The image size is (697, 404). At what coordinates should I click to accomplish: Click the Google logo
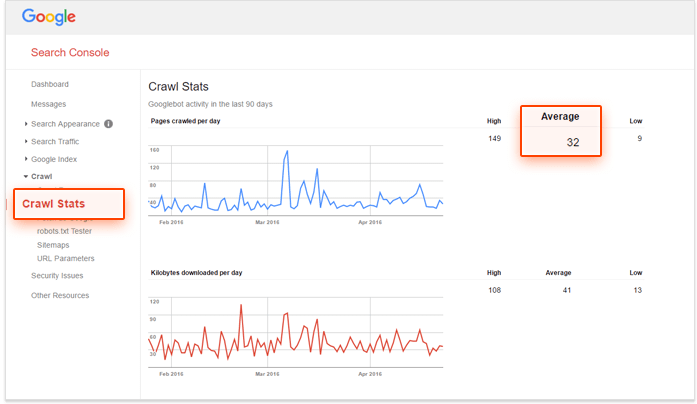[x=49, y=17]
